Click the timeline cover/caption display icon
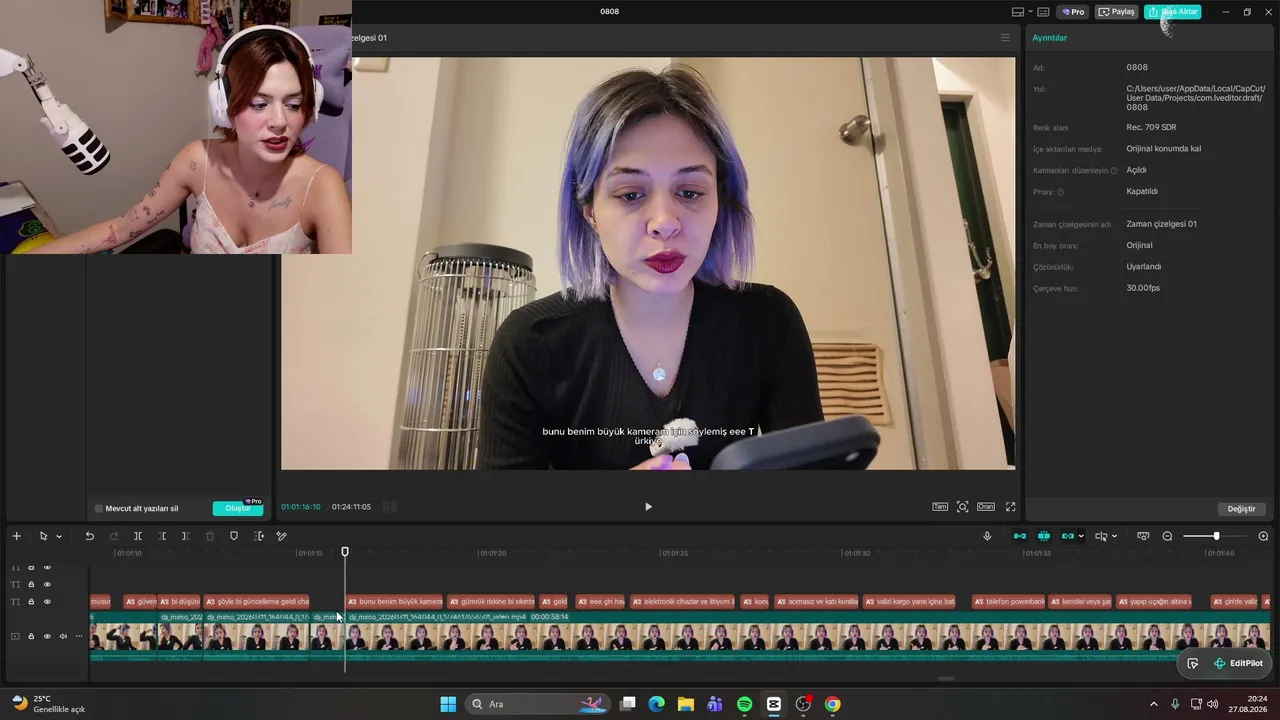The width and height of the screenshot is (1280, 720). tap(1143, 536)
